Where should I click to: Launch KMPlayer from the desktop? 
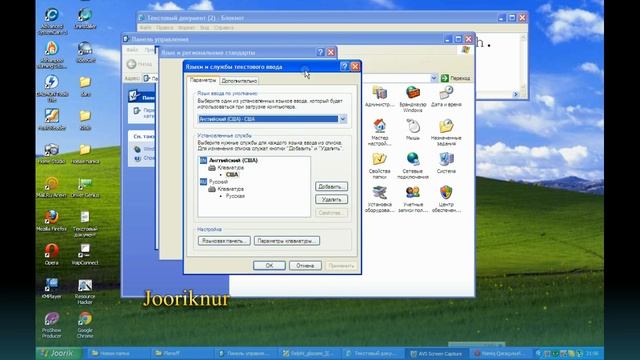(x=51, y=288)
